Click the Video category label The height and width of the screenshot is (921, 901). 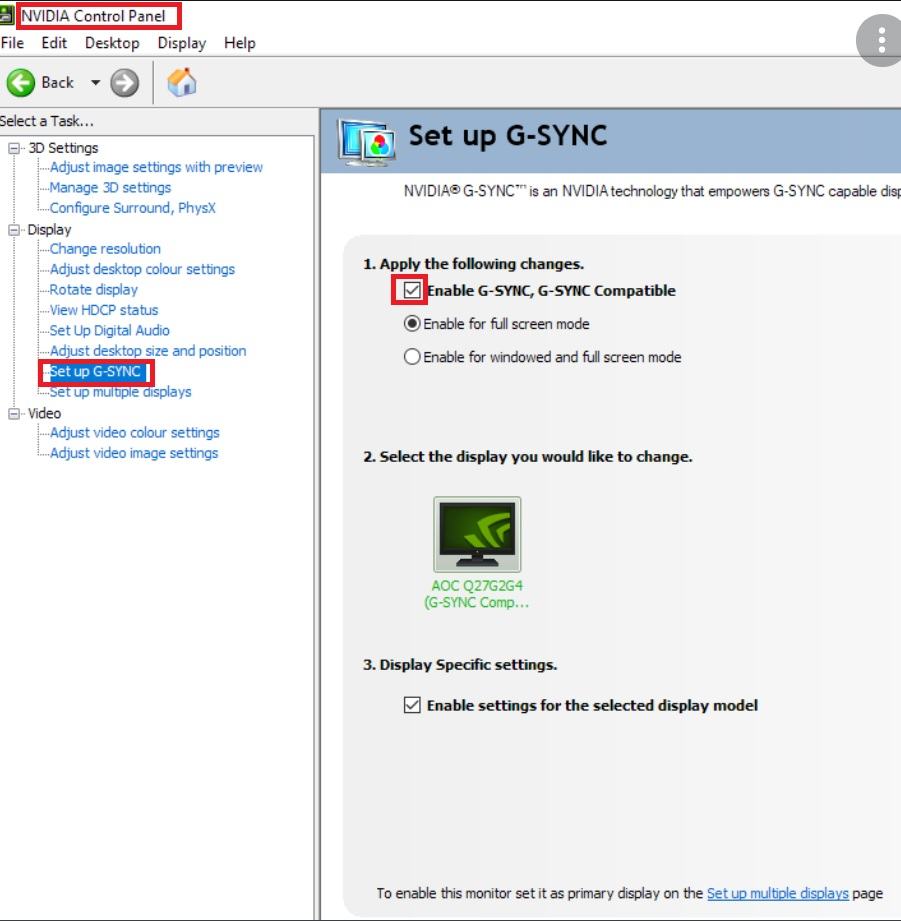pyautogui.click(x=44, y=414)
